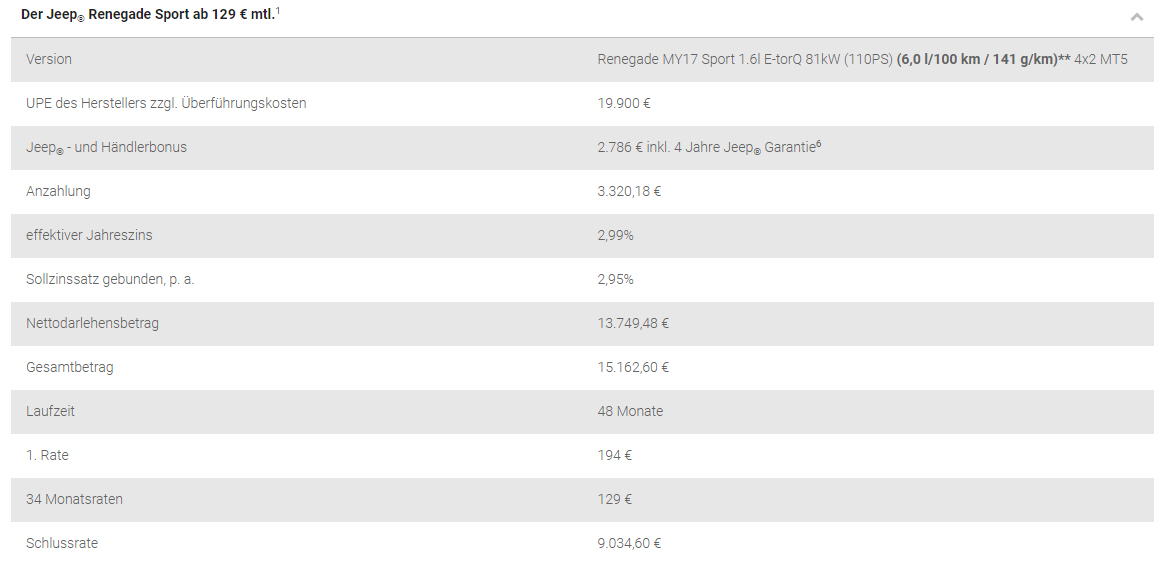Select the 19.900 € price value
This screenshot has width=1158, height=564.
(x=624, y=103)
